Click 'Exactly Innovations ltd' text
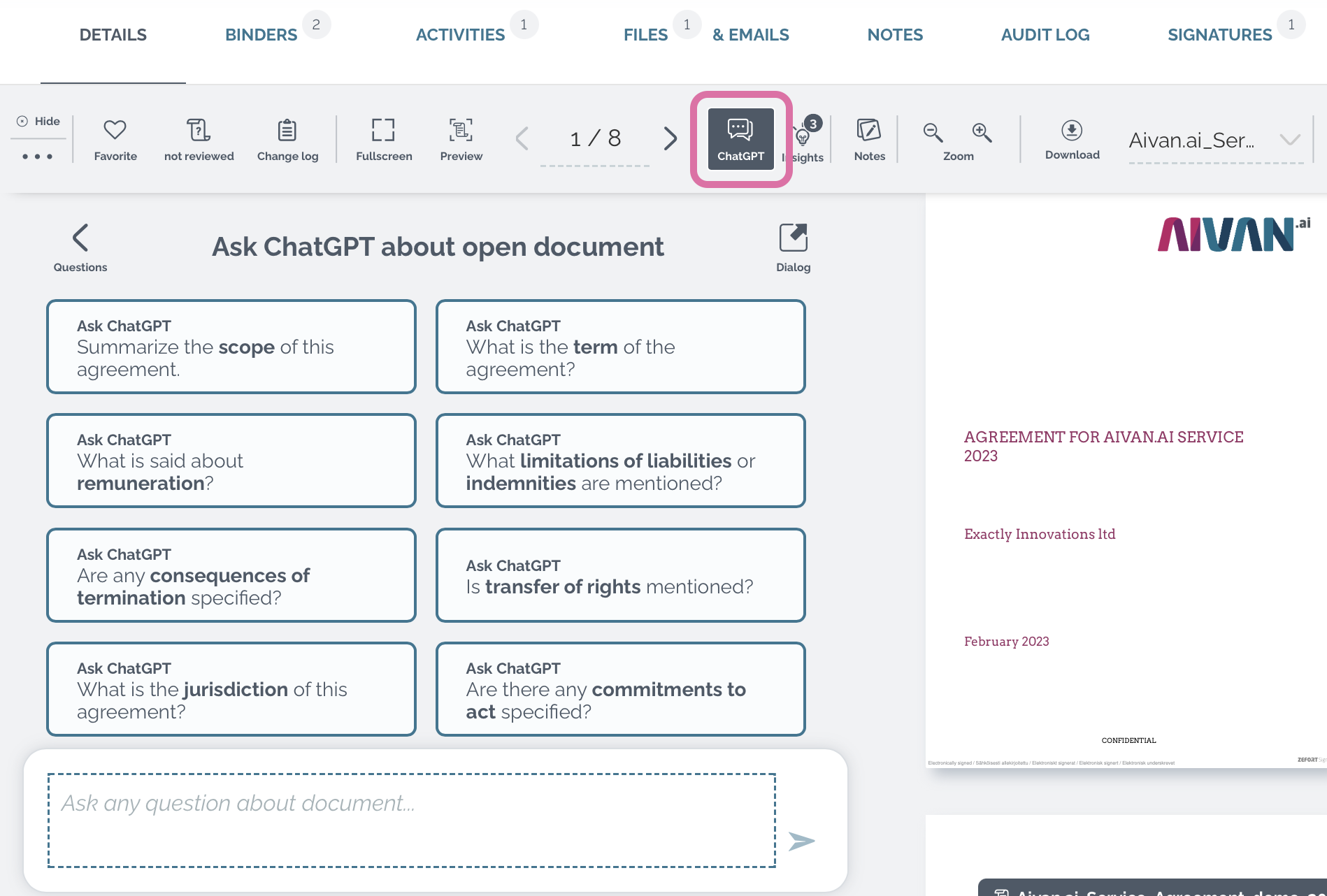 click(1040, 534)
